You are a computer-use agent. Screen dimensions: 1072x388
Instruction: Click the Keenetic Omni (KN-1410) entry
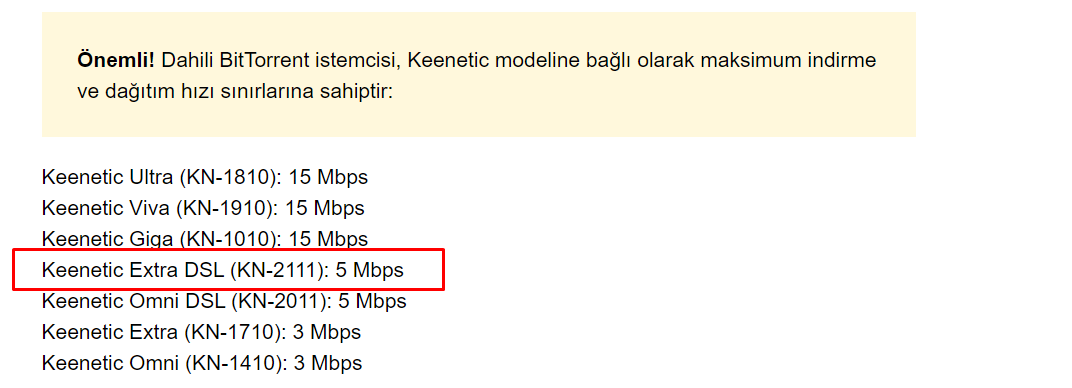click(x=202, y=363)
